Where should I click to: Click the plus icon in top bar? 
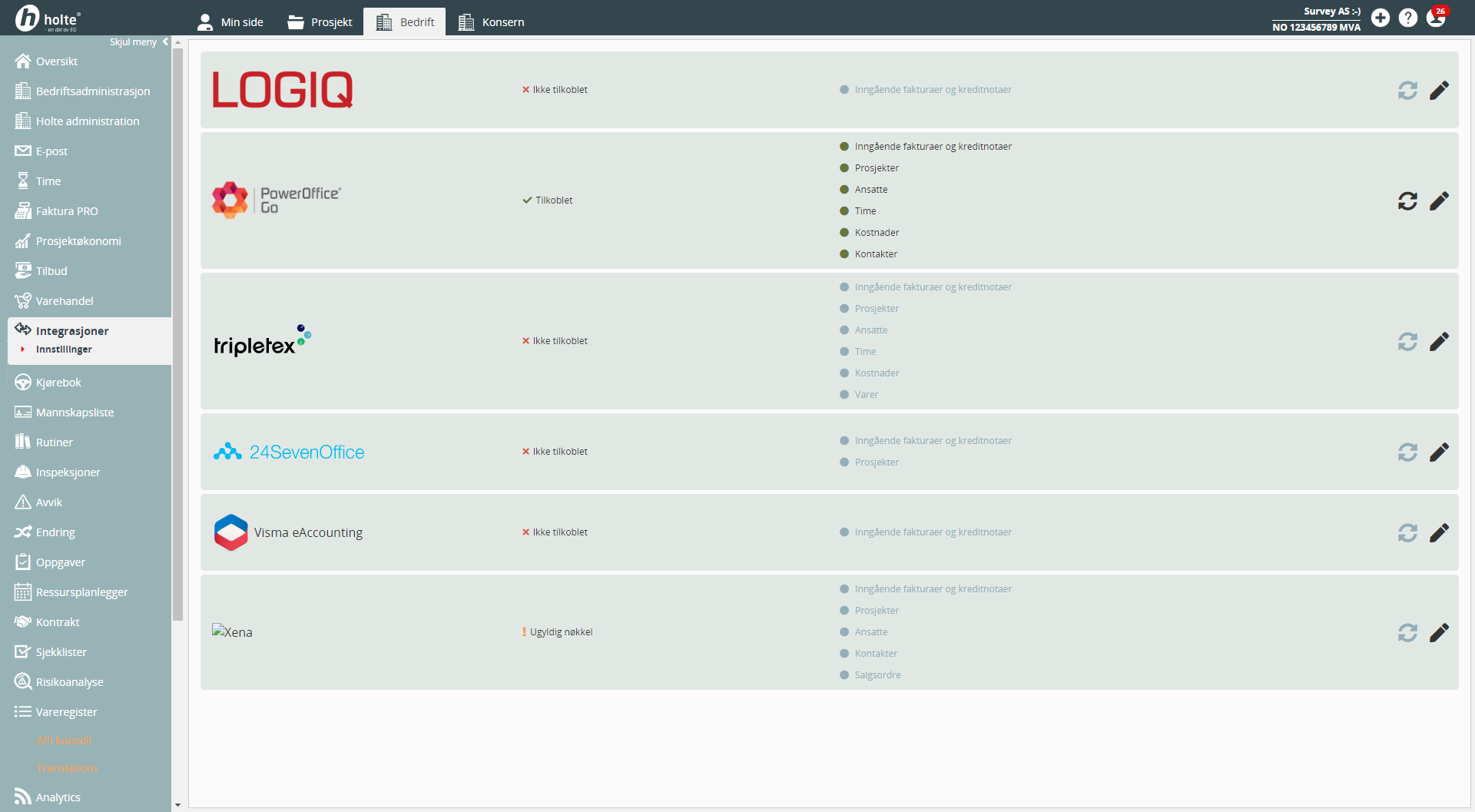pos(1381,18)
